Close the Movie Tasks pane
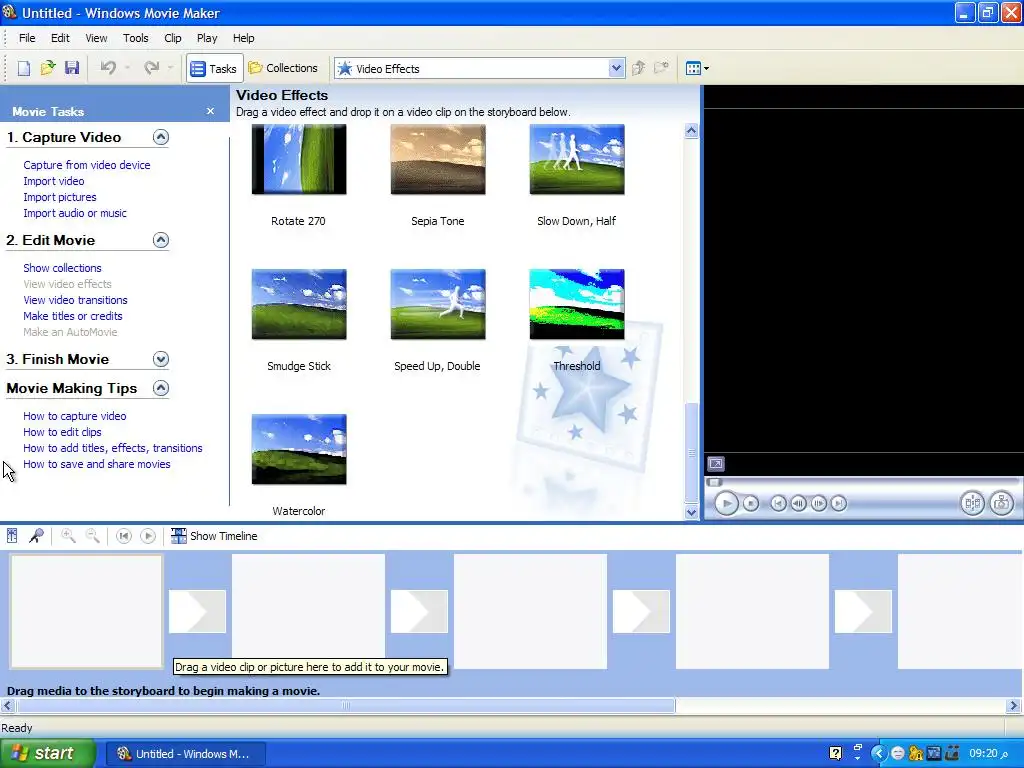The width and height of the screenshot is (1024, 768). 210,111
